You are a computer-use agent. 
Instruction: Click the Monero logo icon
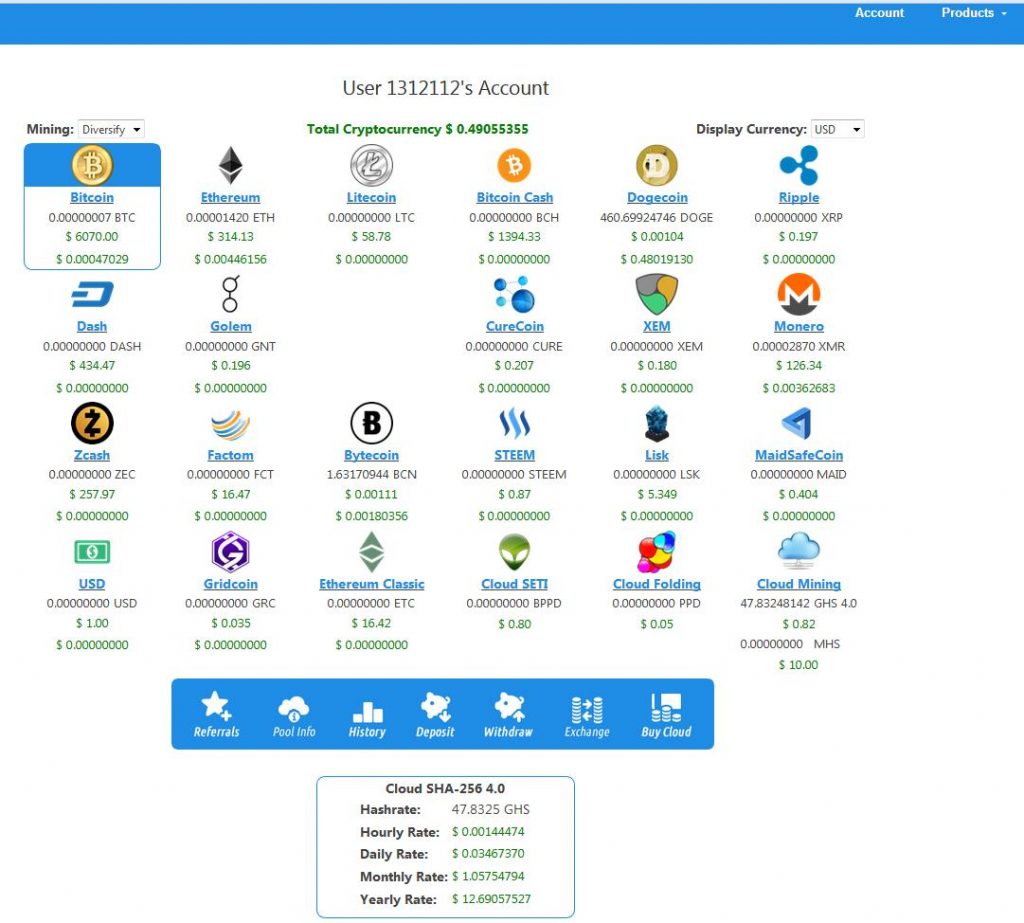pos(799,294)
